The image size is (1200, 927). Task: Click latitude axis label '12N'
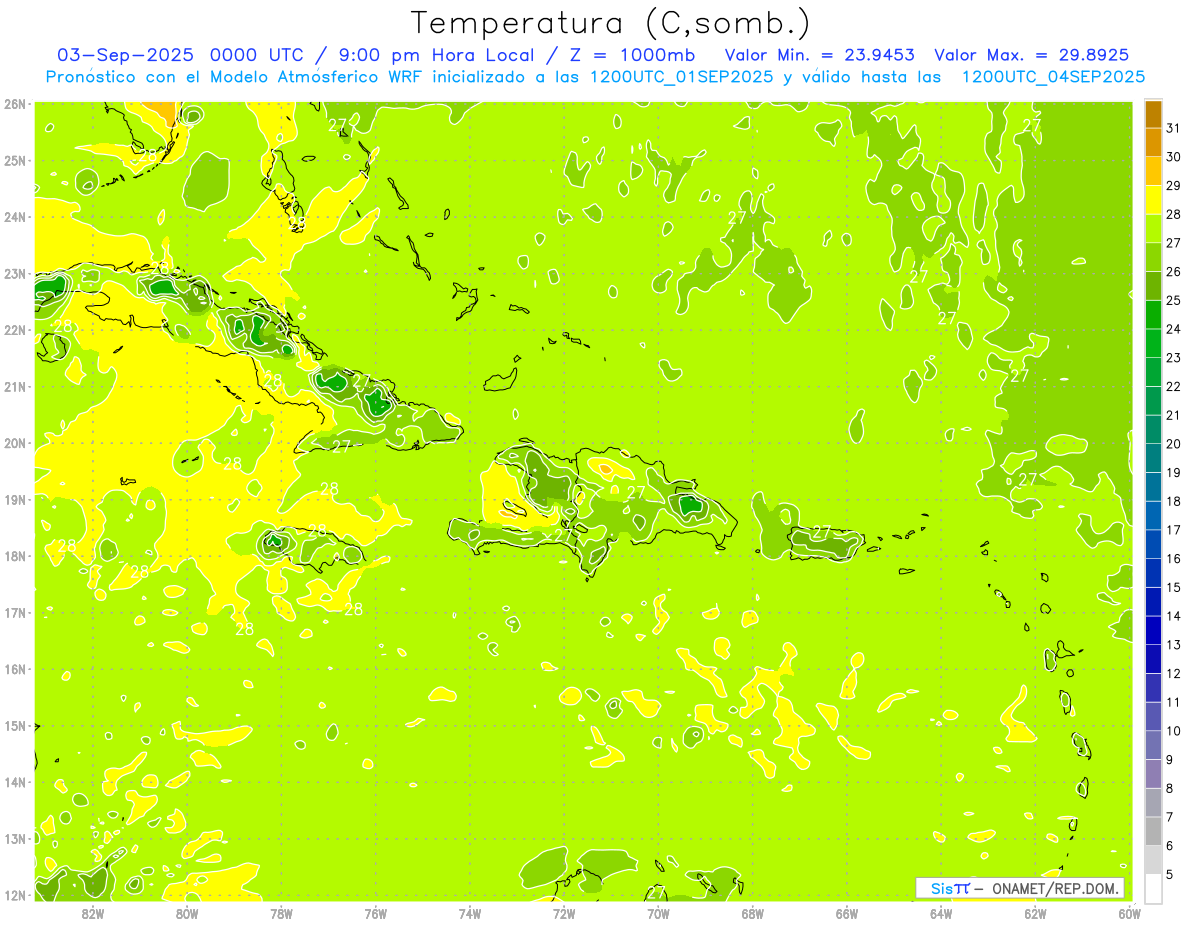(x=15, y=895)
